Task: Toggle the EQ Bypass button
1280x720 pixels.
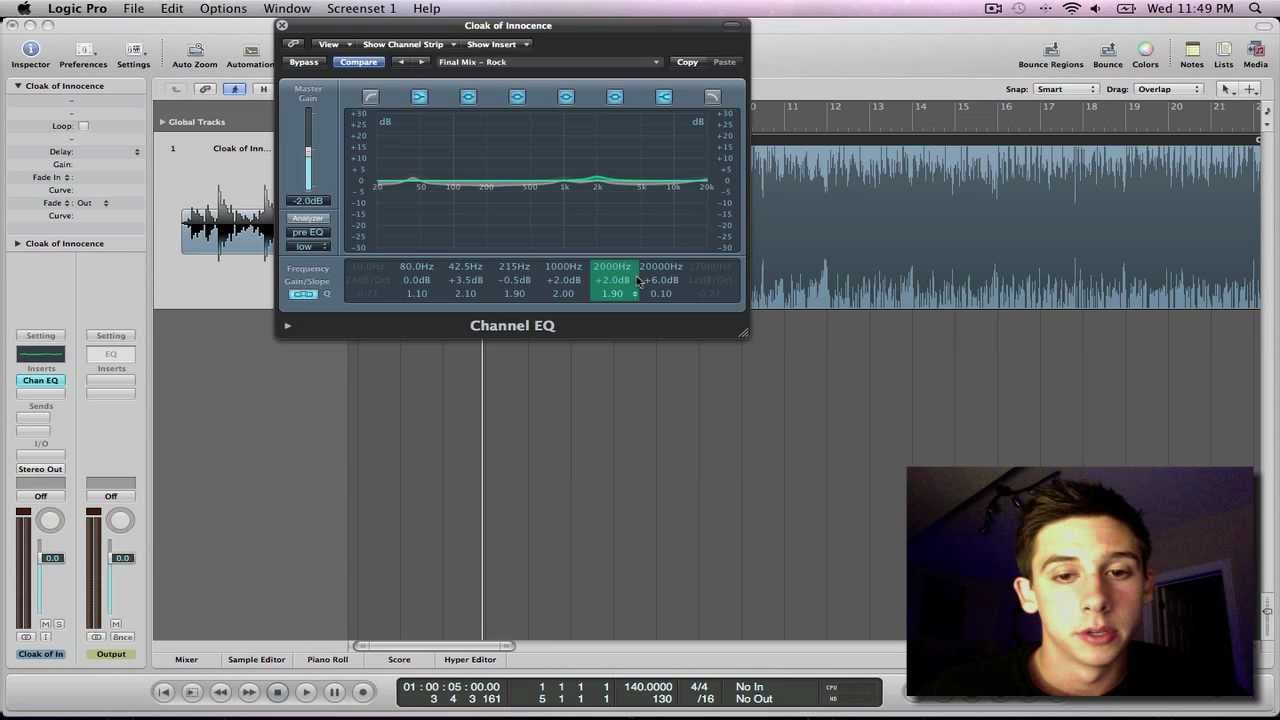Action: [x=304, y=62]
